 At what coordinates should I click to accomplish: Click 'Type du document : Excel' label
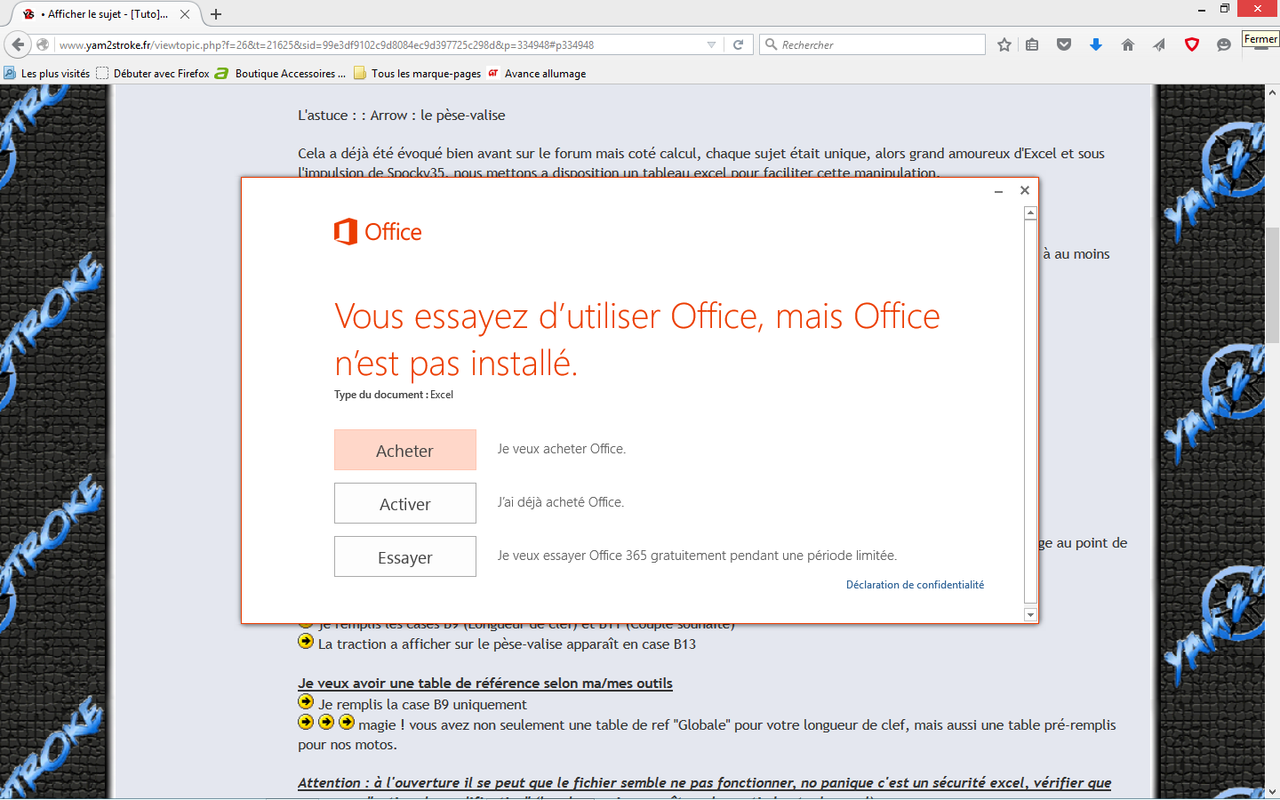394,395
